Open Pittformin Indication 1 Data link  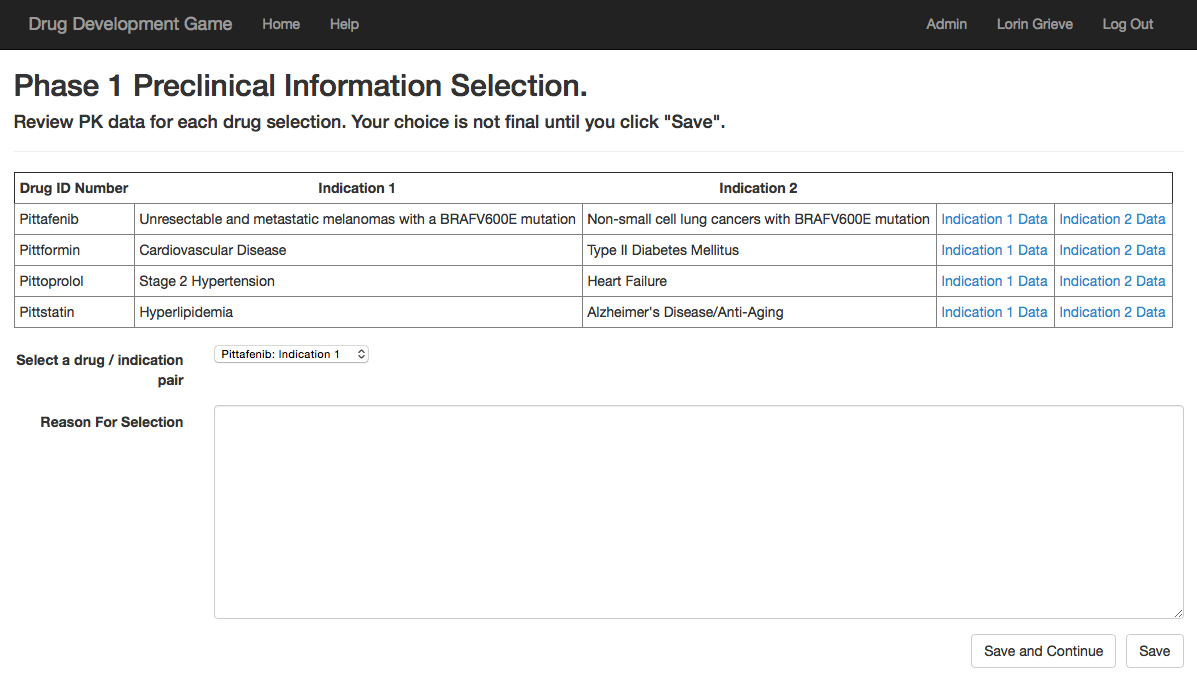pos(994,250)
